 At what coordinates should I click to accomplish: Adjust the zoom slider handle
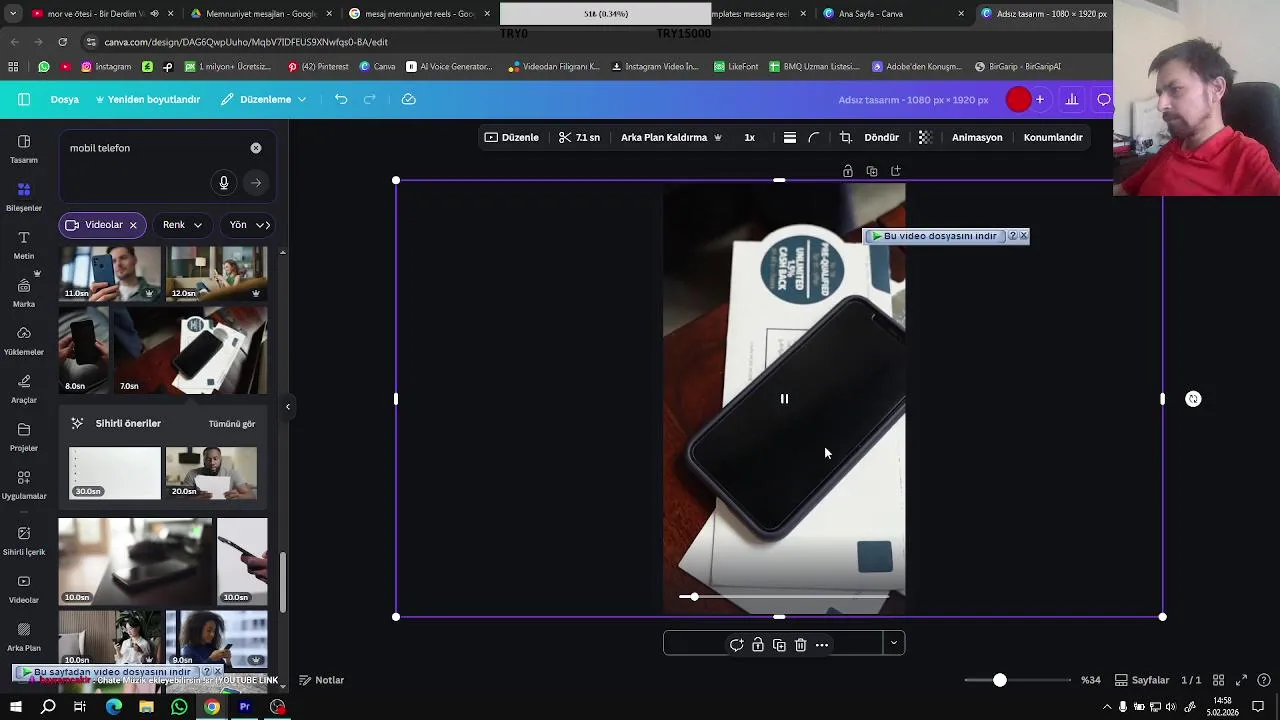pyautogui.click(x=999, y=680)
